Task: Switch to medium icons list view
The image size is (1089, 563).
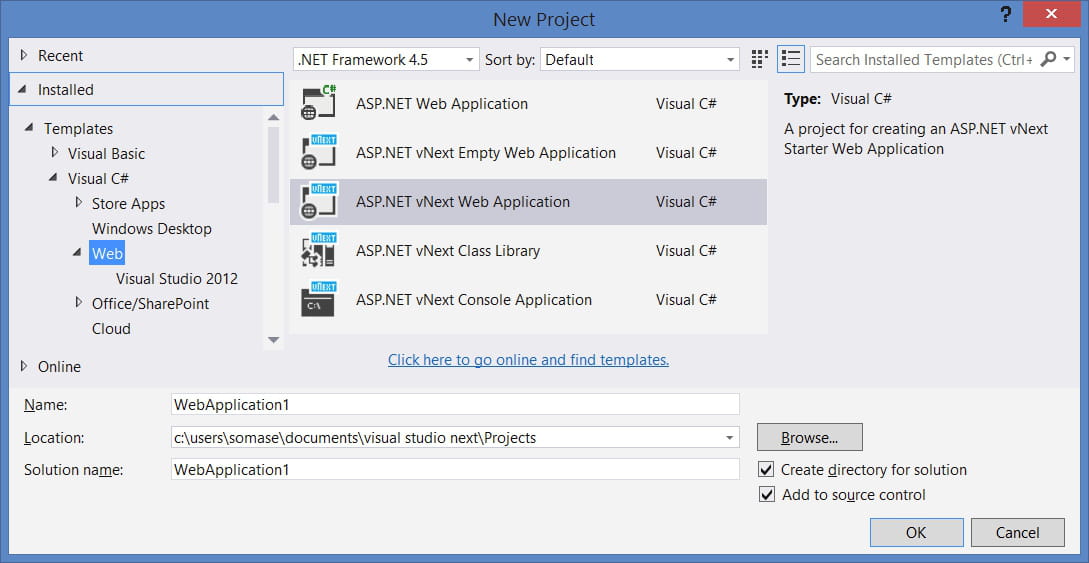Action: (790, 59)
